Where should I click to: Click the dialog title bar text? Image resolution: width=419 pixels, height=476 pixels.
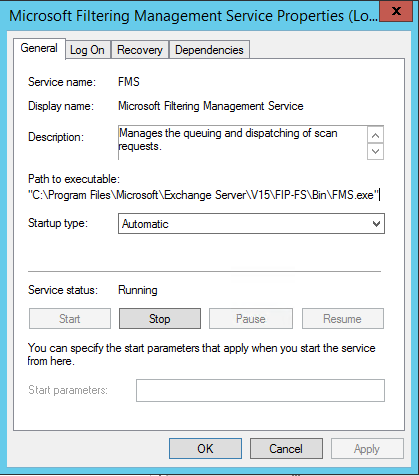[194, 16]
